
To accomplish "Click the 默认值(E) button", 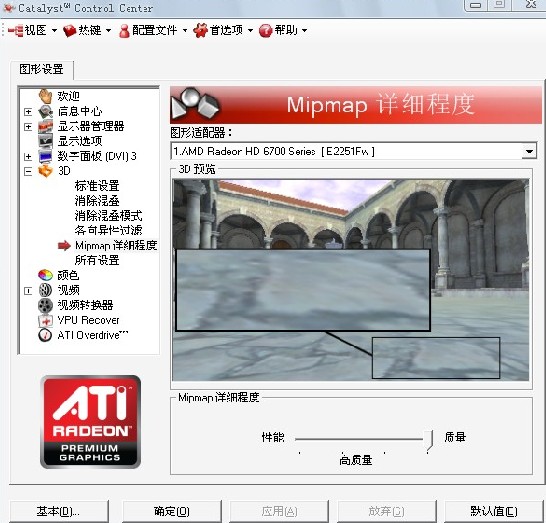I will (494, 511).
